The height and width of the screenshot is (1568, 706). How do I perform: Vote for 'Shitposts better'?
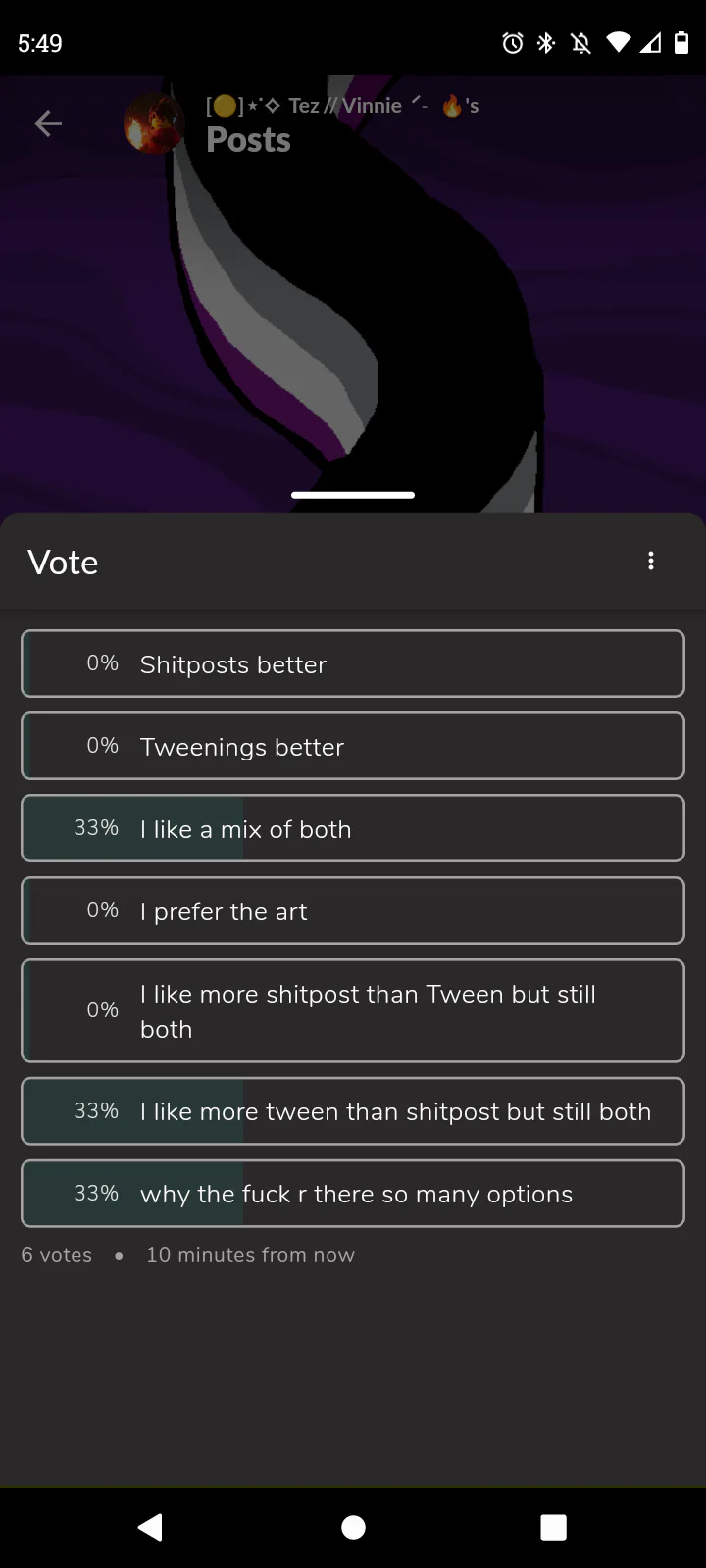[353, 663]
